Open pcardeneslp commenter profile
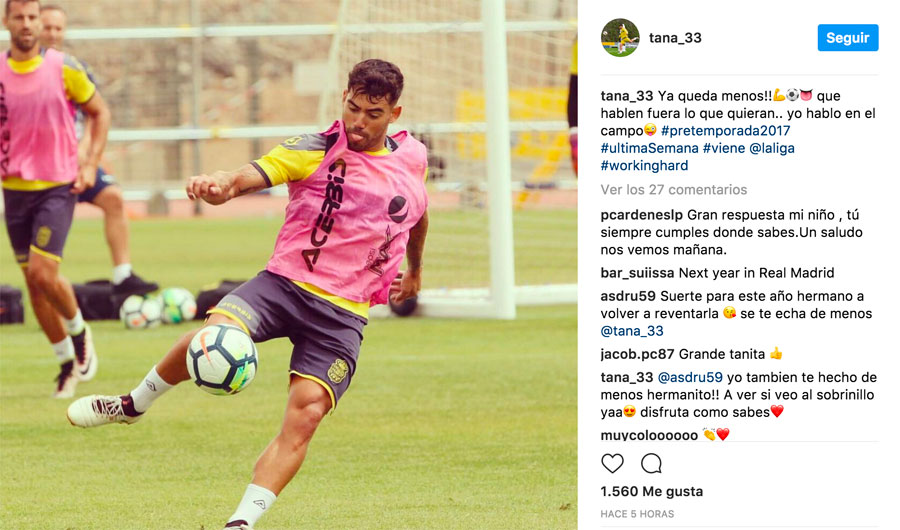 coord(642,215)
